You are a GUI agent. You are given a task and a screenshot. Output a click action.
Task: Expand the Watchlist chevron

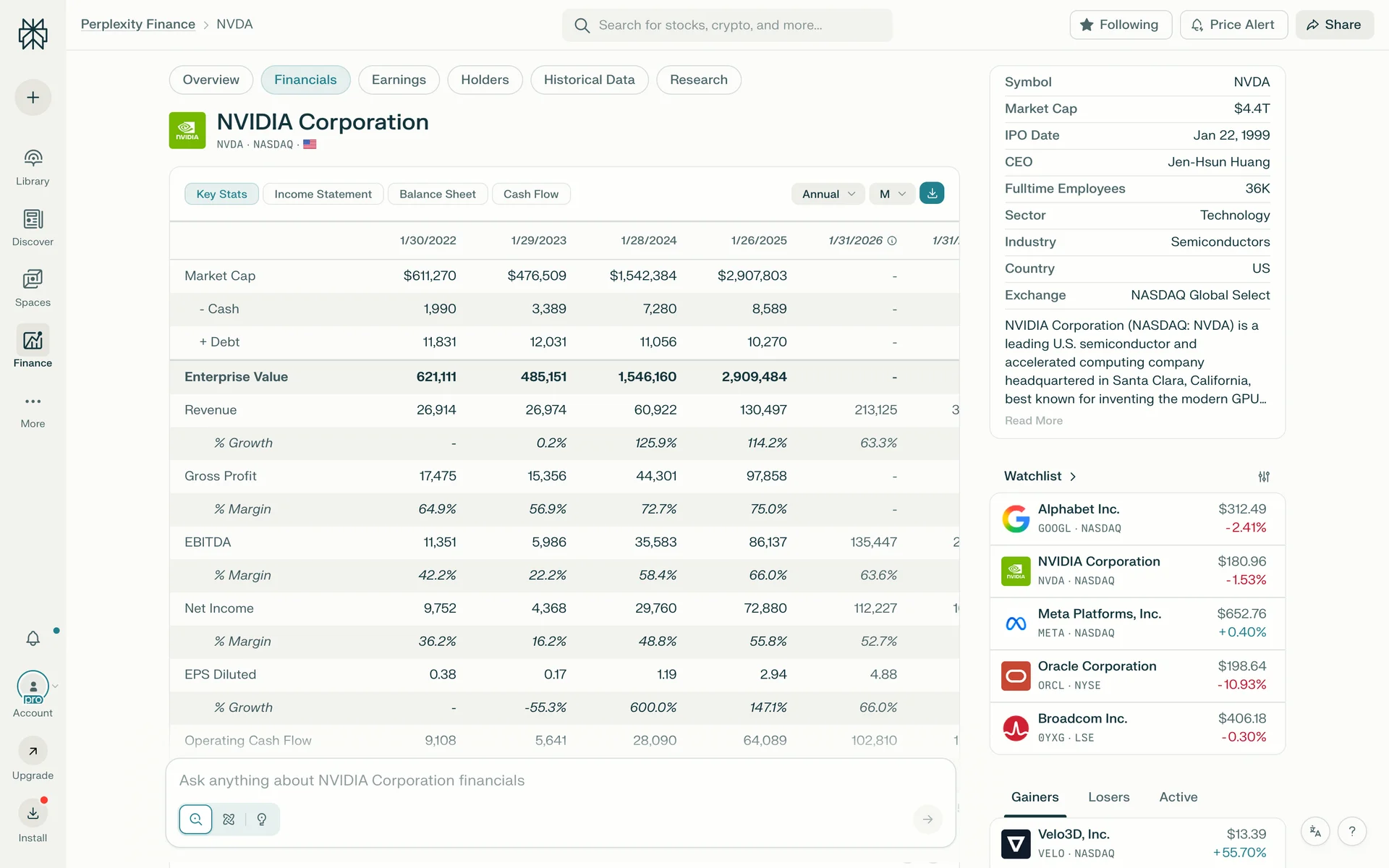[1073, 477]
